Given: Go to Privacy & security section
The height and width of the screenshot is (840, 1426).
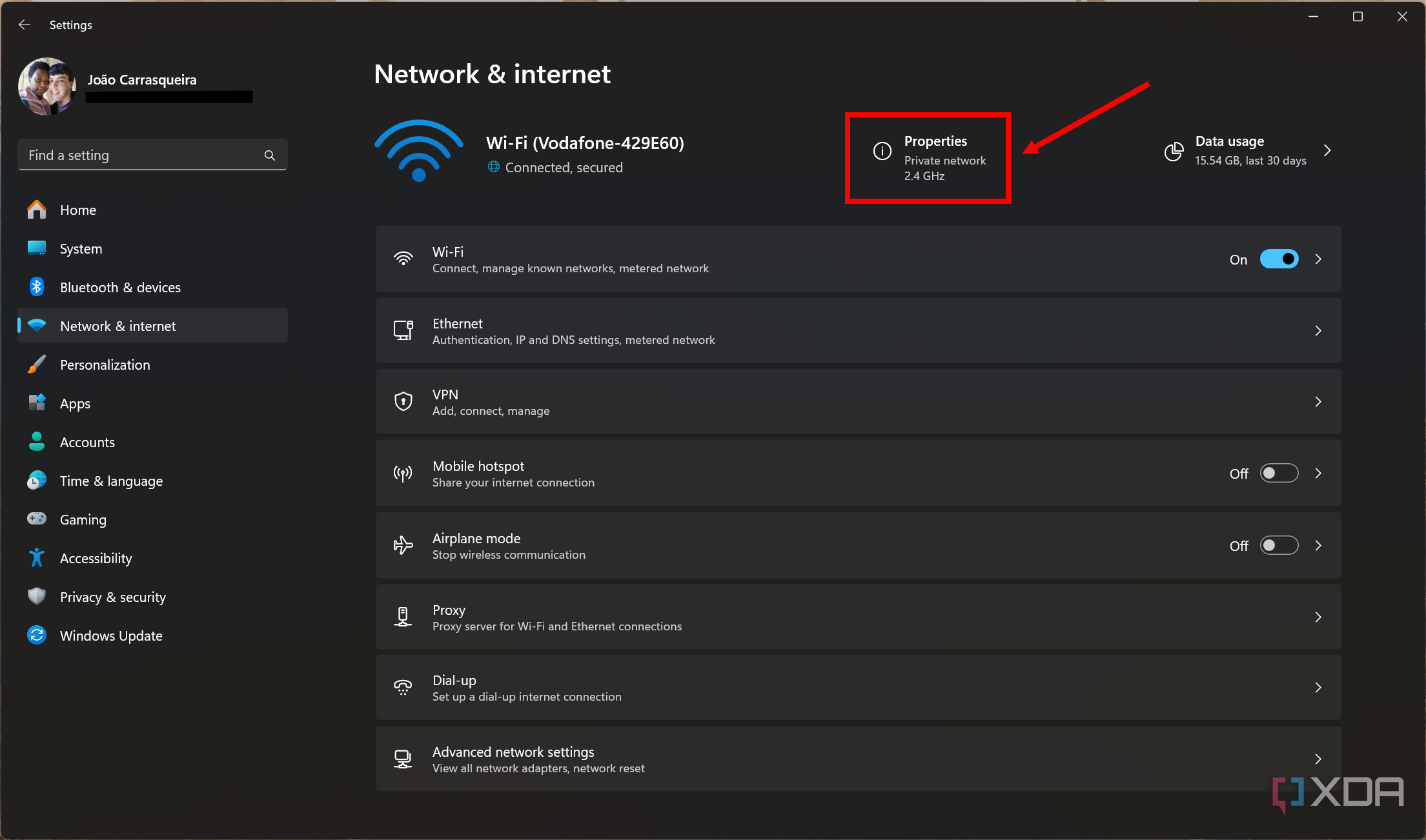Looking at the screenshot, I should click(x=112, y=597).
